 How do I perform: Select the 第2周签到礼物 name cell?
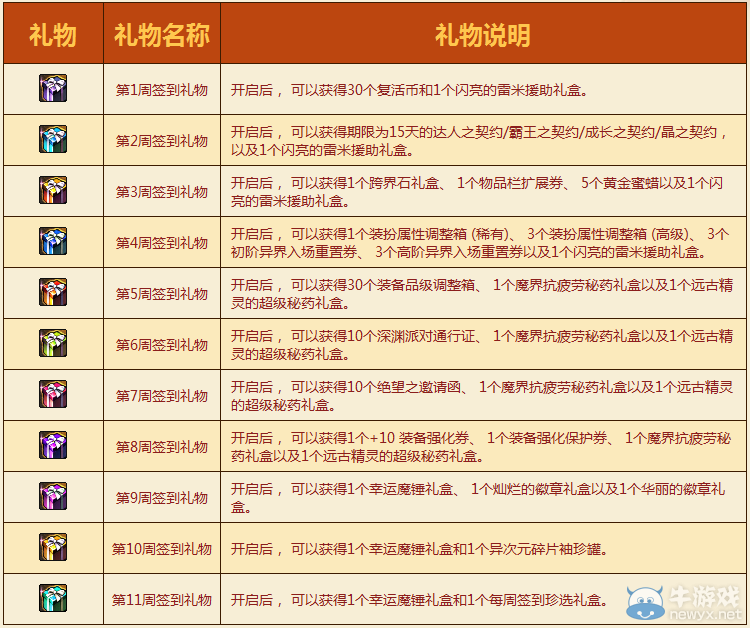coord(162,140)
